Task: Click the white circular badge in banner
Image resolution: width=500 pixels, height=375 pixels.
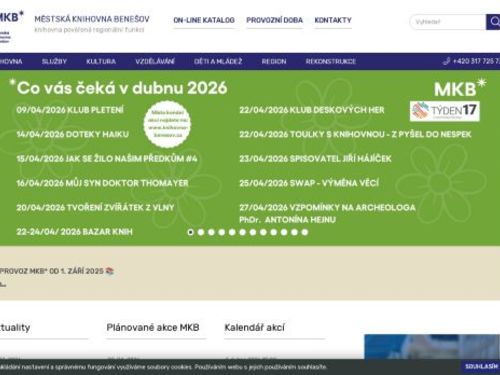Action: 168,124
